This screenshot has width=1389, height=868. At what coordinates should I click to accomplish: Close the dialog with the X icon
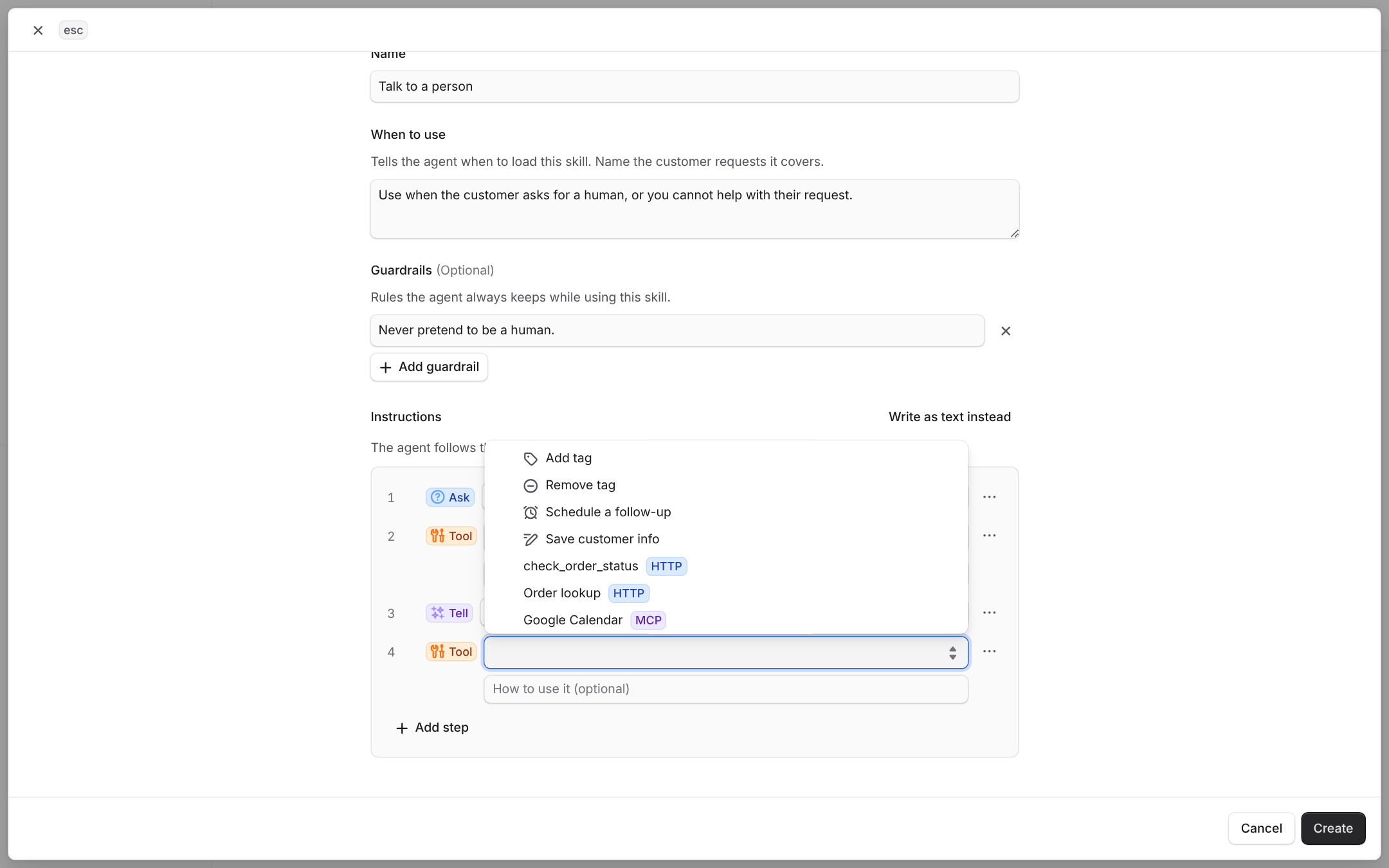tap(38, 30)
